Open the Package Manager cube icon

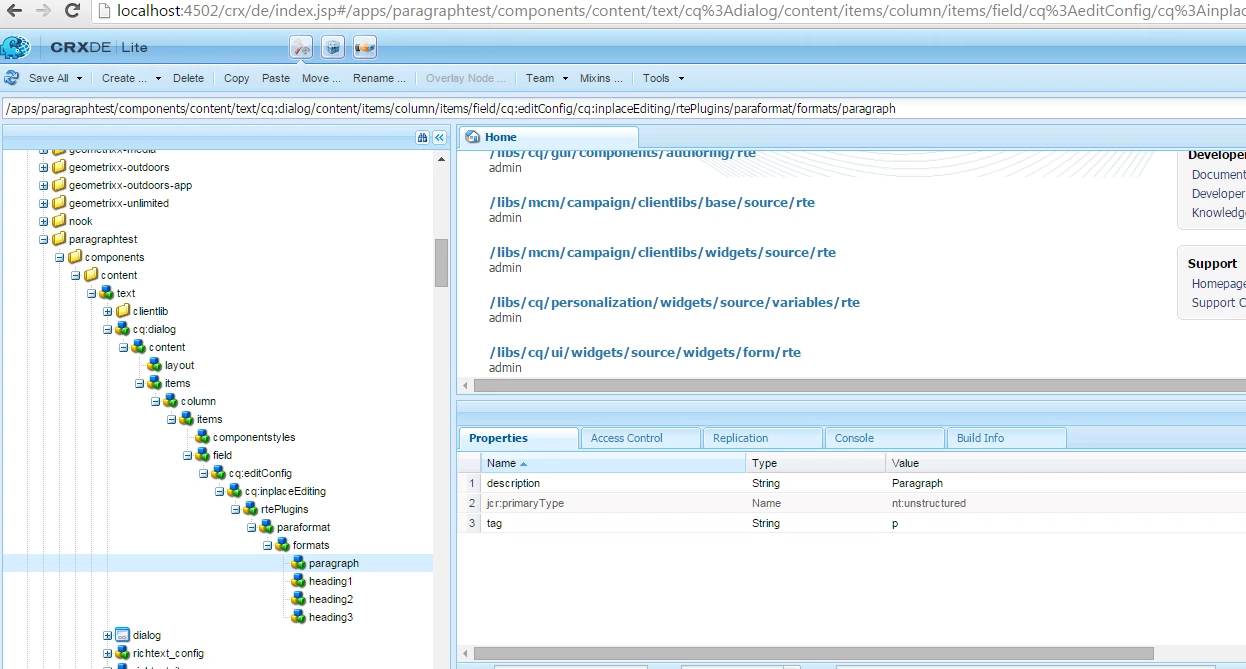(333, 47)
